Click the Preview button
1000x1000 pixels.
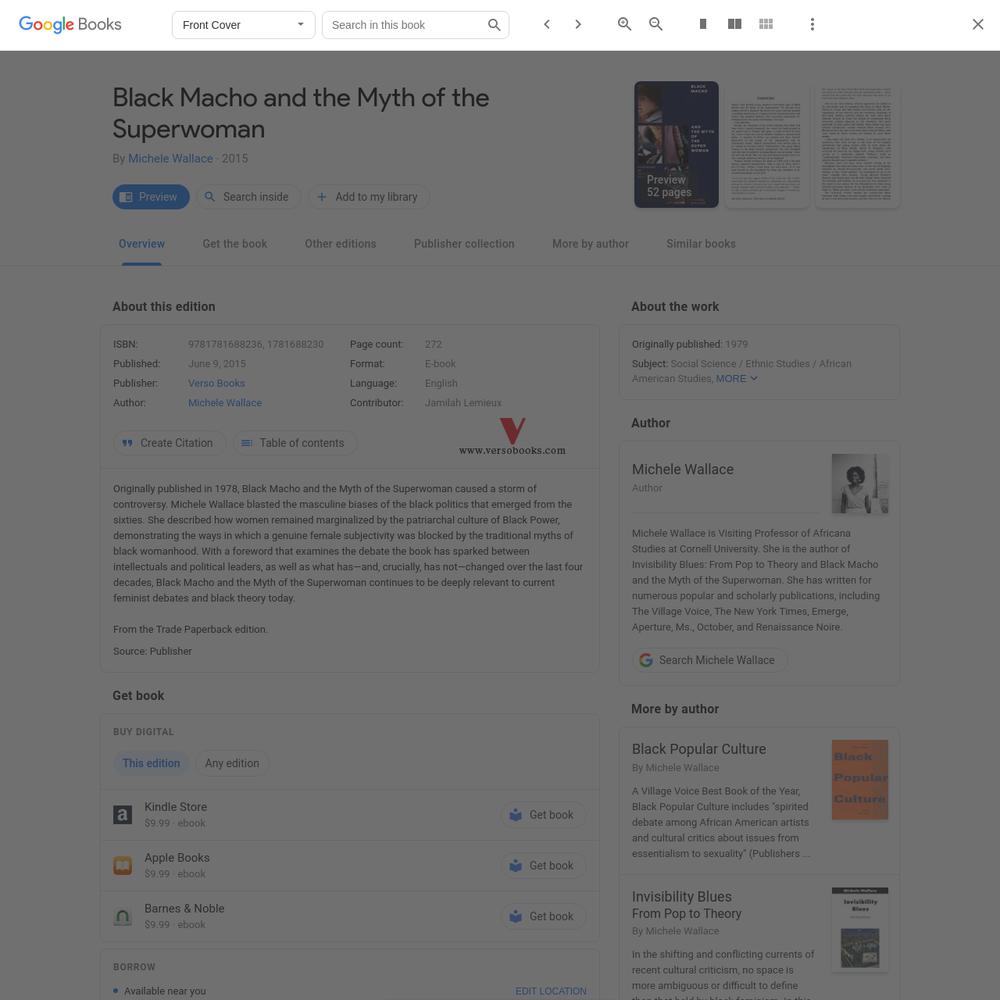point(151,197)
